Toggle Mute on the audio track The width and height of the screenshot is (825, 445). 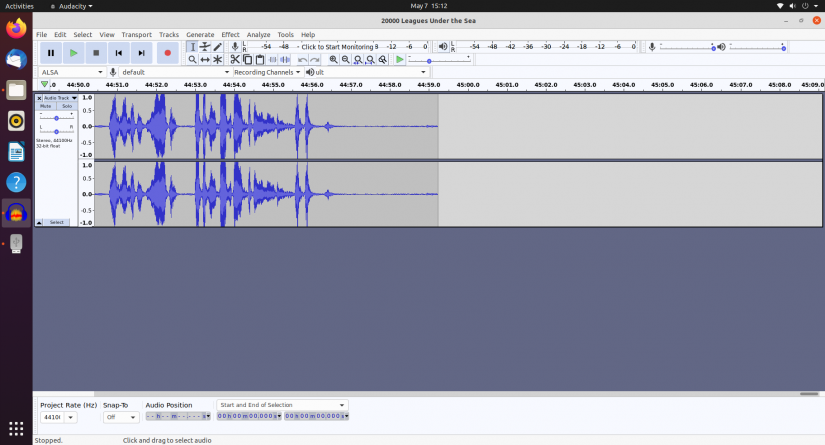coord(45,106)
